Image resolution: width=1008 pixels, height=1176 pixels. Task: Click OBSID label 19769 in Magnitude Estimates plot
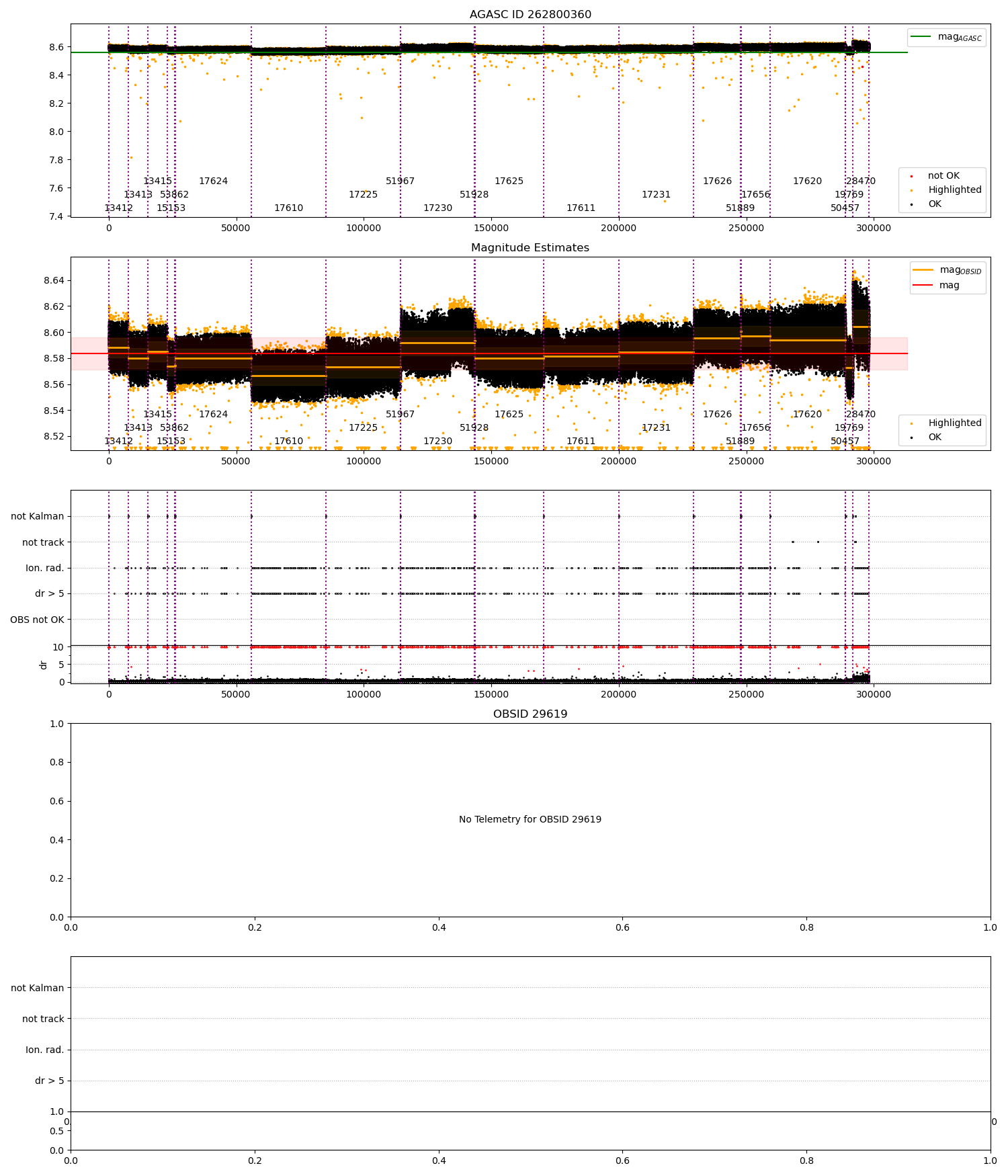pos(849,428)
